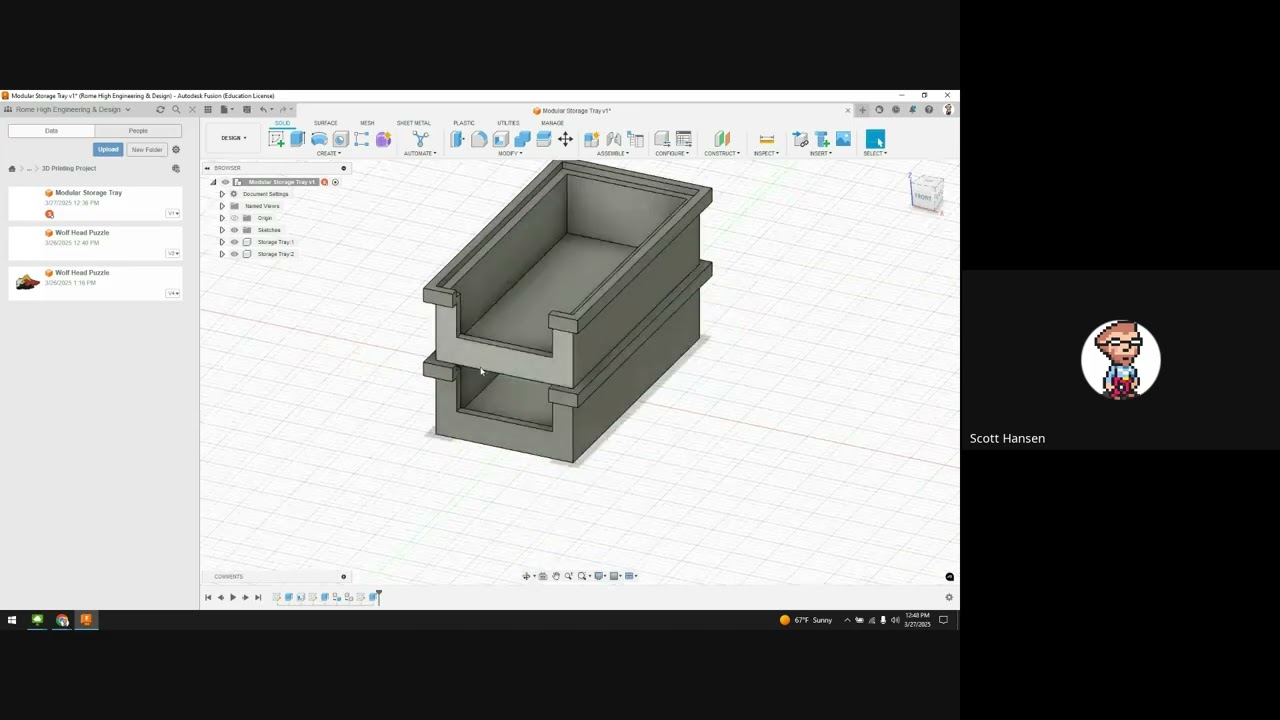Open the Wolf Head Puzzle thumbnail item
Image resolution: width=1280 pixels, height=720 pixels.
pyautogui.click(x=27, y=282)
